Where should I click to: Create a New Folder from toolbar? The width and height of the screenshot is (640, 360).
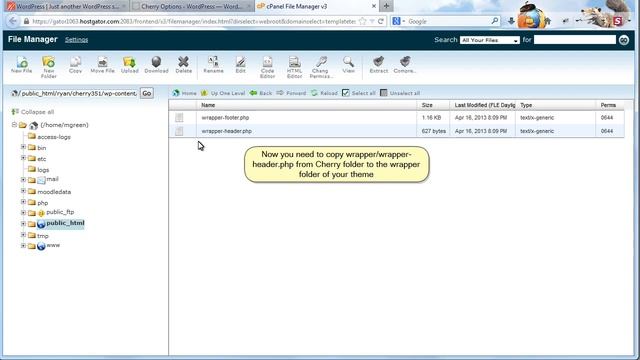(x=48, y=67)
